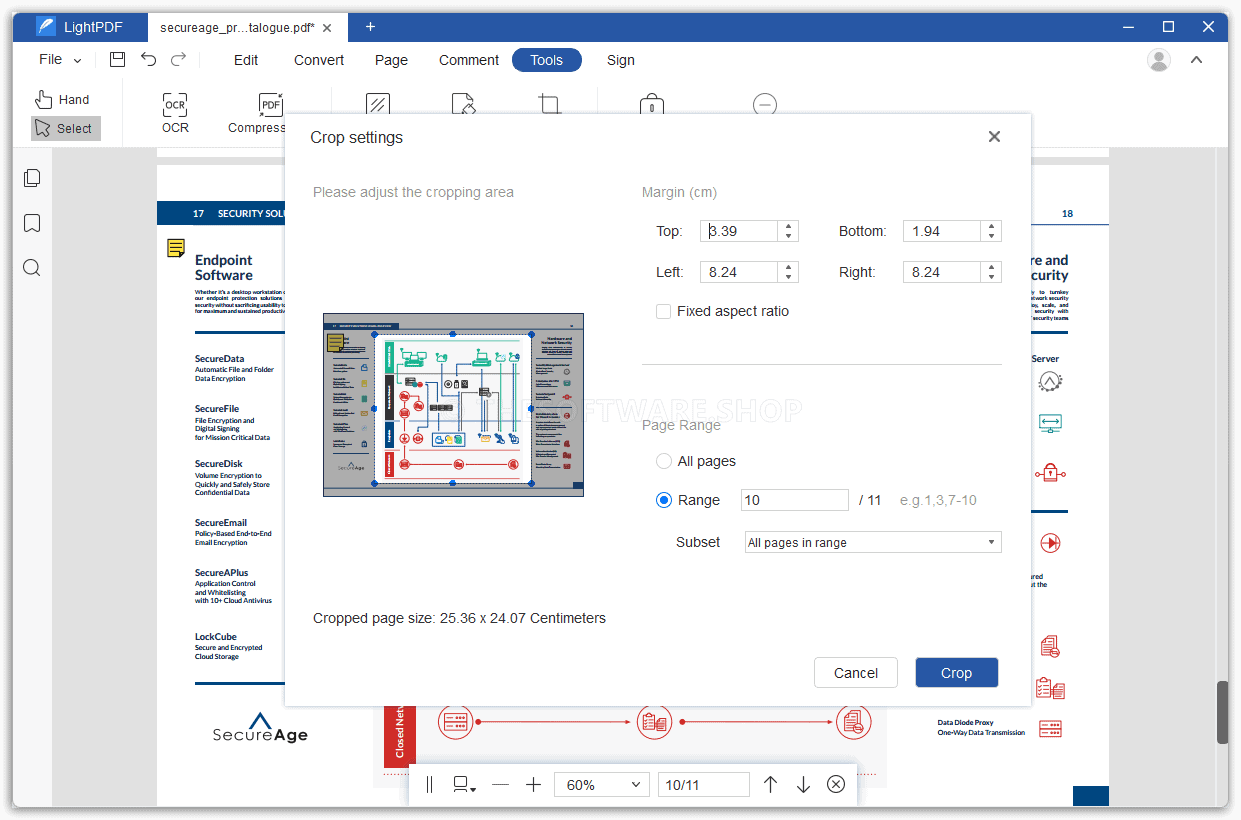Open the Compress PDF tool

point(257,113)
